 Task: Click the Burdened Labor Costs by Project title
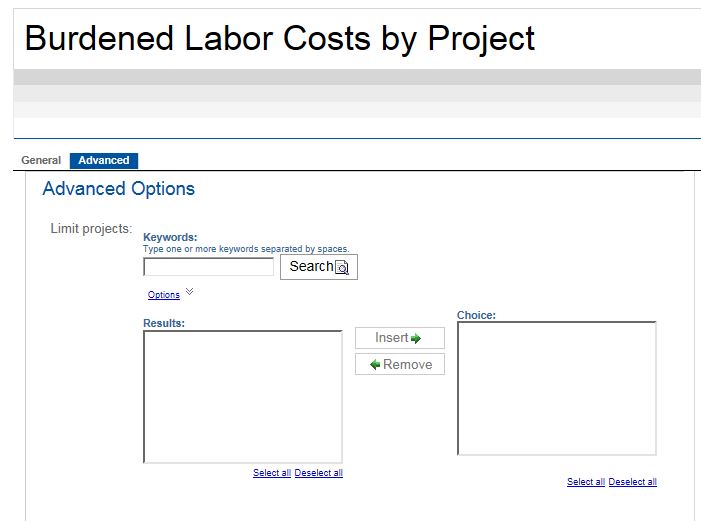(x=280, y=38)
